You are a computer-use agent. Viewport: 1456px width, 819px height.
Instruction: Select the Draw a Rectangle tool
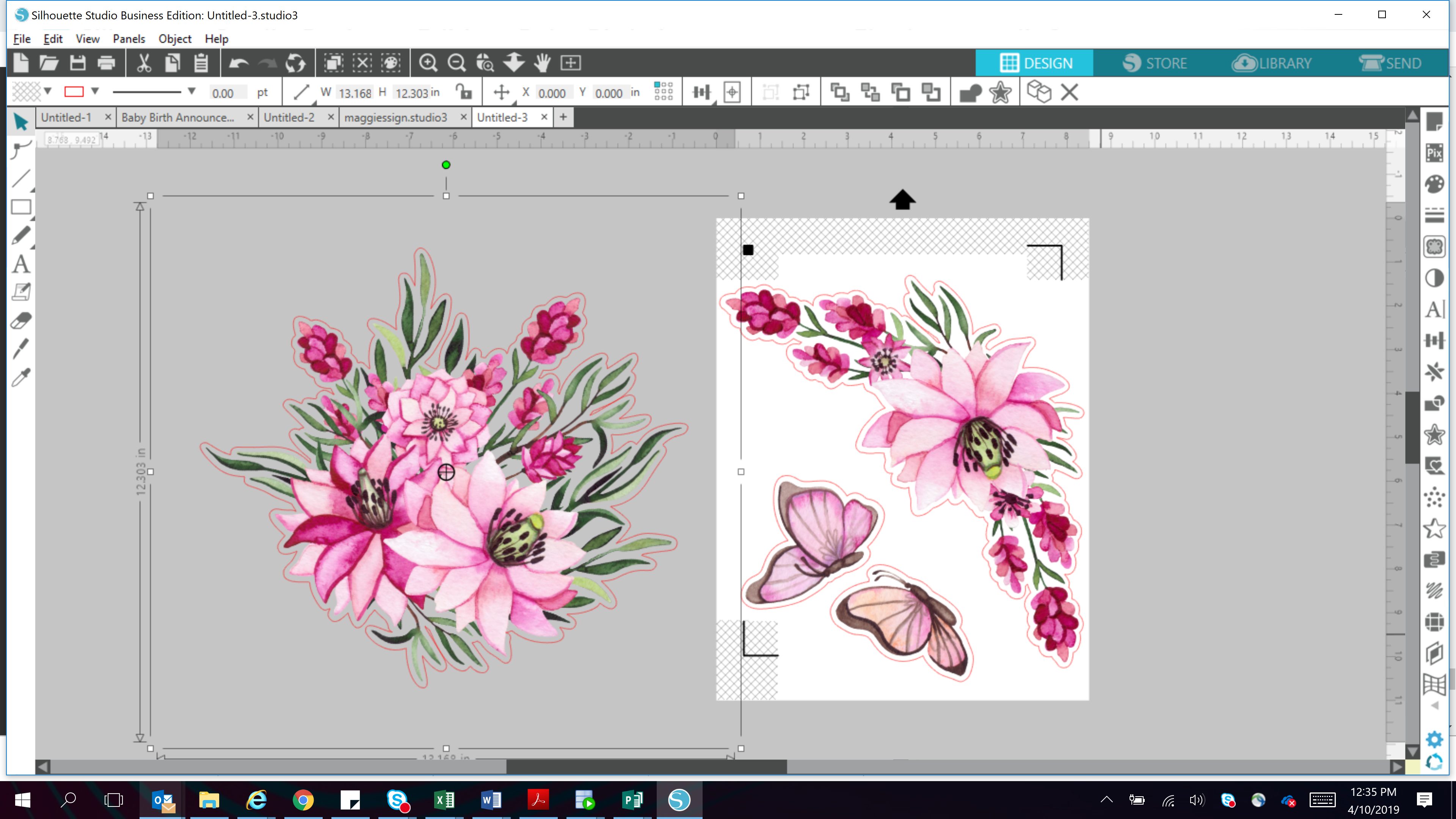click(21, 207)
